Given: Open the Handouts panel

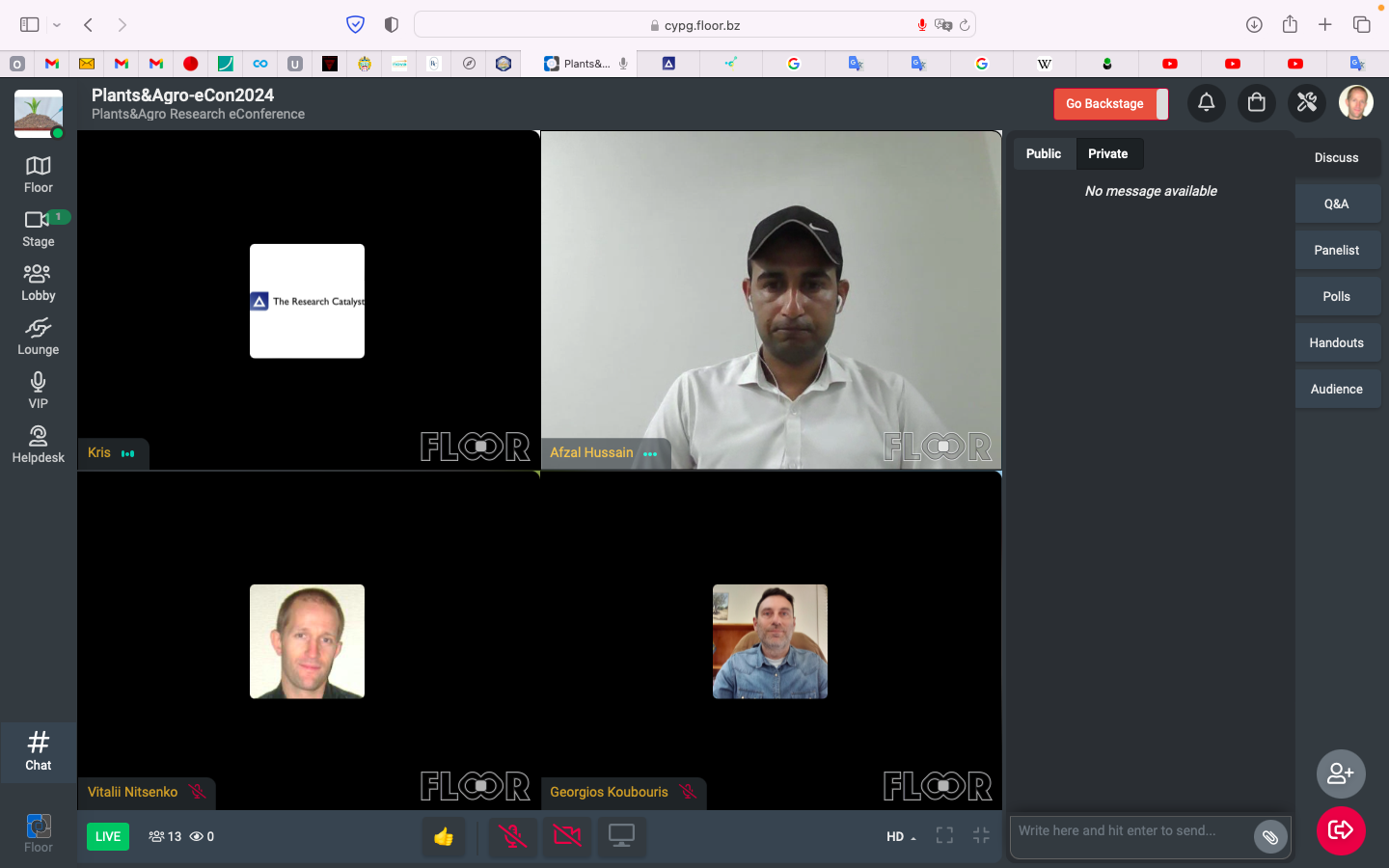Looking at the screenshot, I should [x=1337, y=342].
